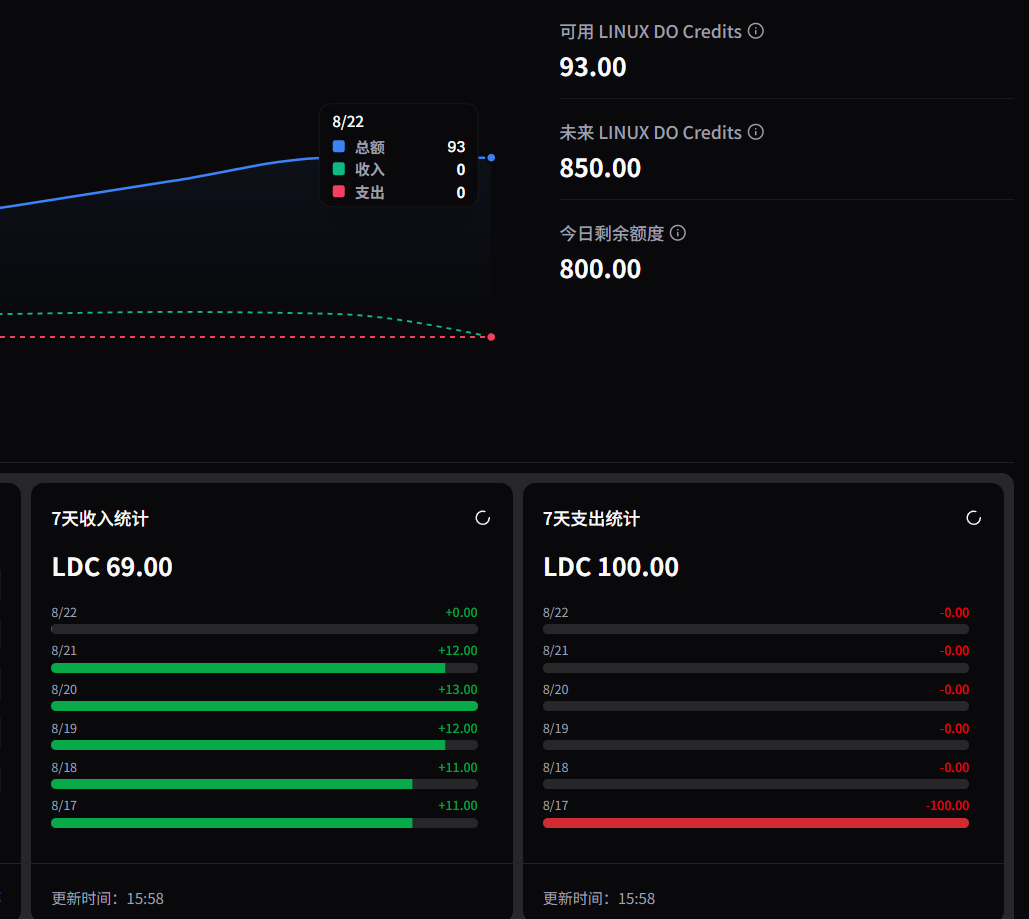Image resolution: width=1029 pixels, height=919 pixels.
Task: Select the red data point on 支出 line
Action: point(491,337)
